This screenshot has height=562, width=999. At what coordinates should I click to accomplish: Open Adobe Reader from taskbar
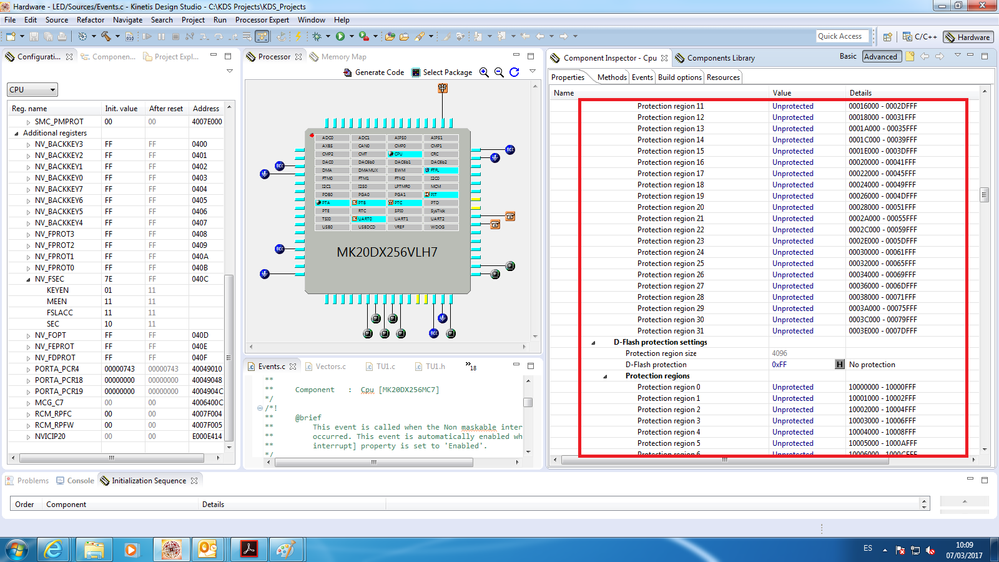248,549
